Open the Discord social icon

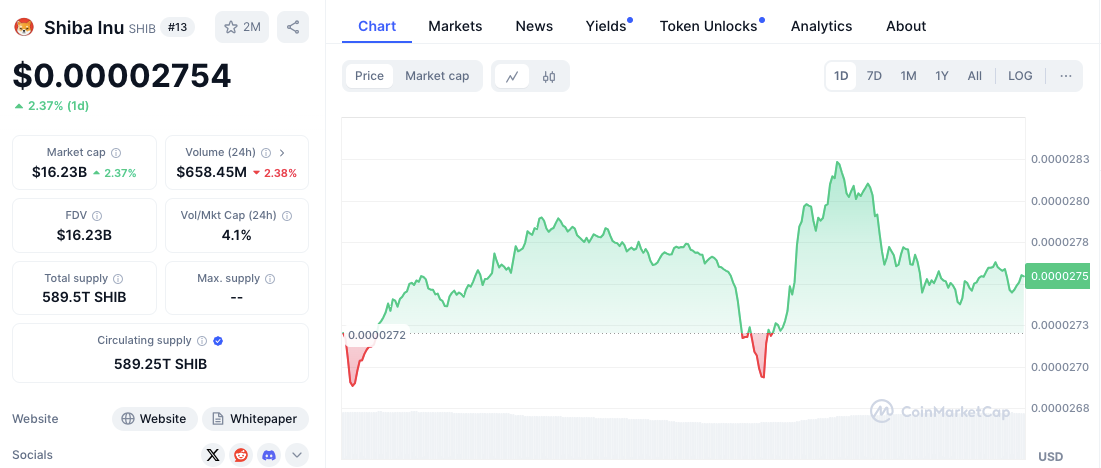point(269,455)
